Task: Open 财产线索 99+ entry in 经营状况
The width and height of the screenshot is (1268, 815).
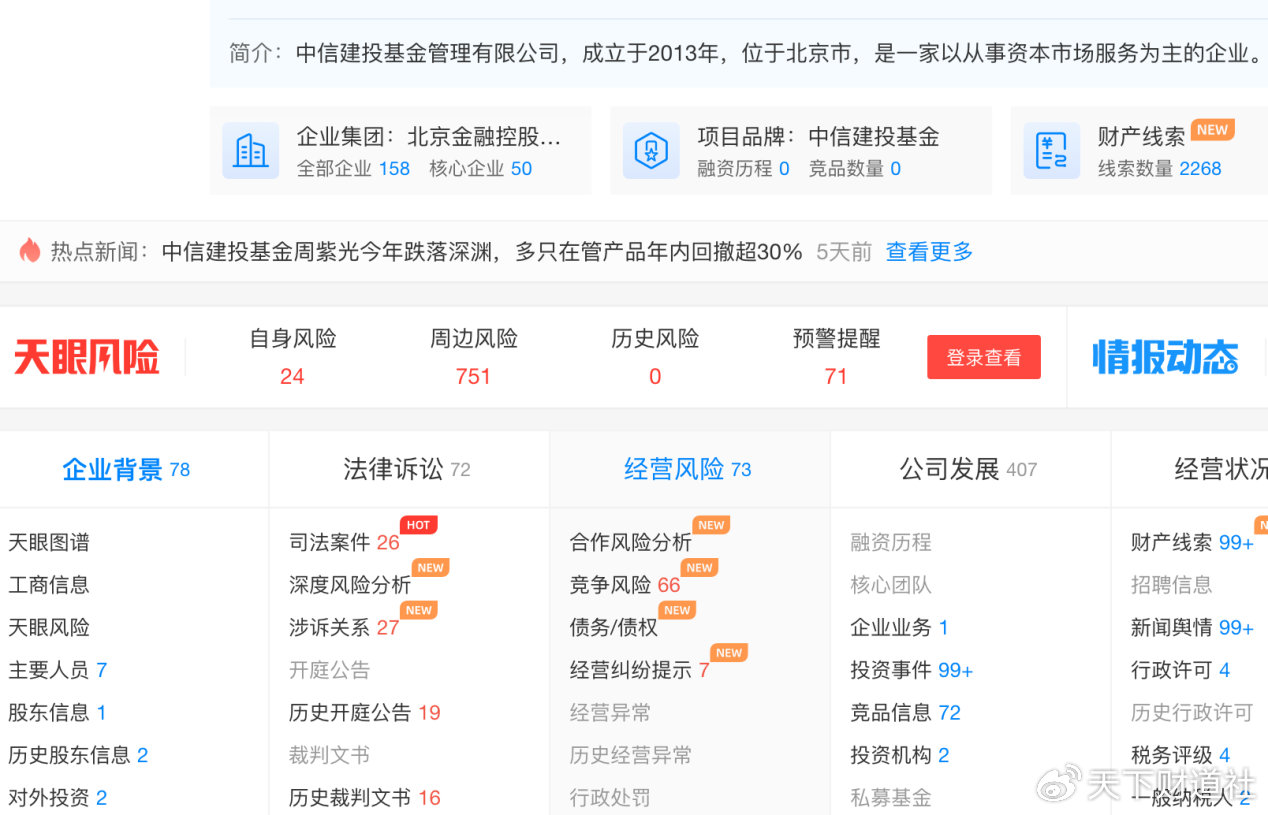Action: coord(1192,542)
